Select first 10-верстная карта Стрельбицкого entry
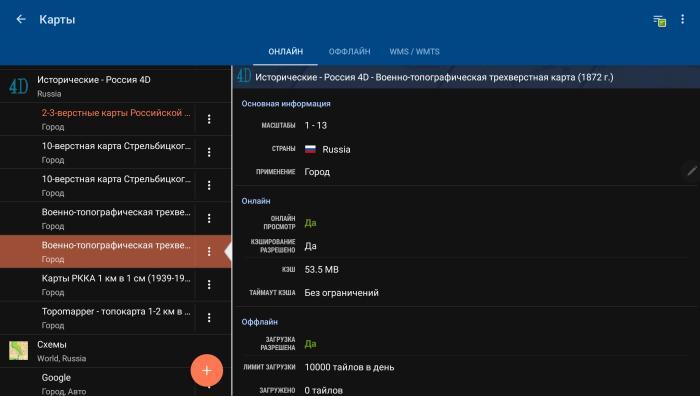The height and width of the screenshot is (396, 700). pyautogui.click(x=97, y=152)
